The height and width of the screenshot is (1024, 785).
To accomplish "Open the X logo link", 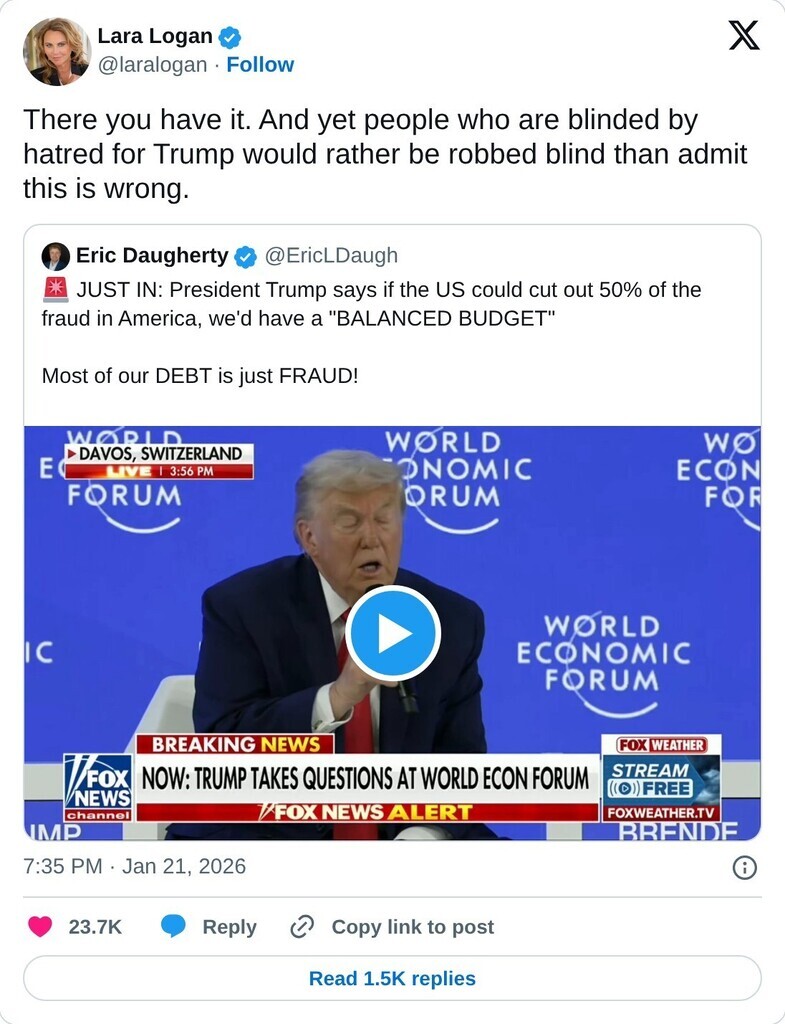I will coord(744,35).
